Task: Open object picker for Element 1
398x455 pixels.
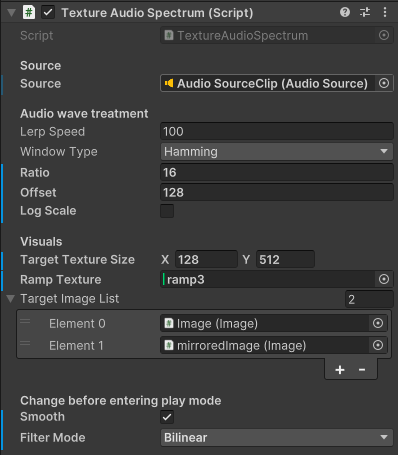Action: point(378,345)
